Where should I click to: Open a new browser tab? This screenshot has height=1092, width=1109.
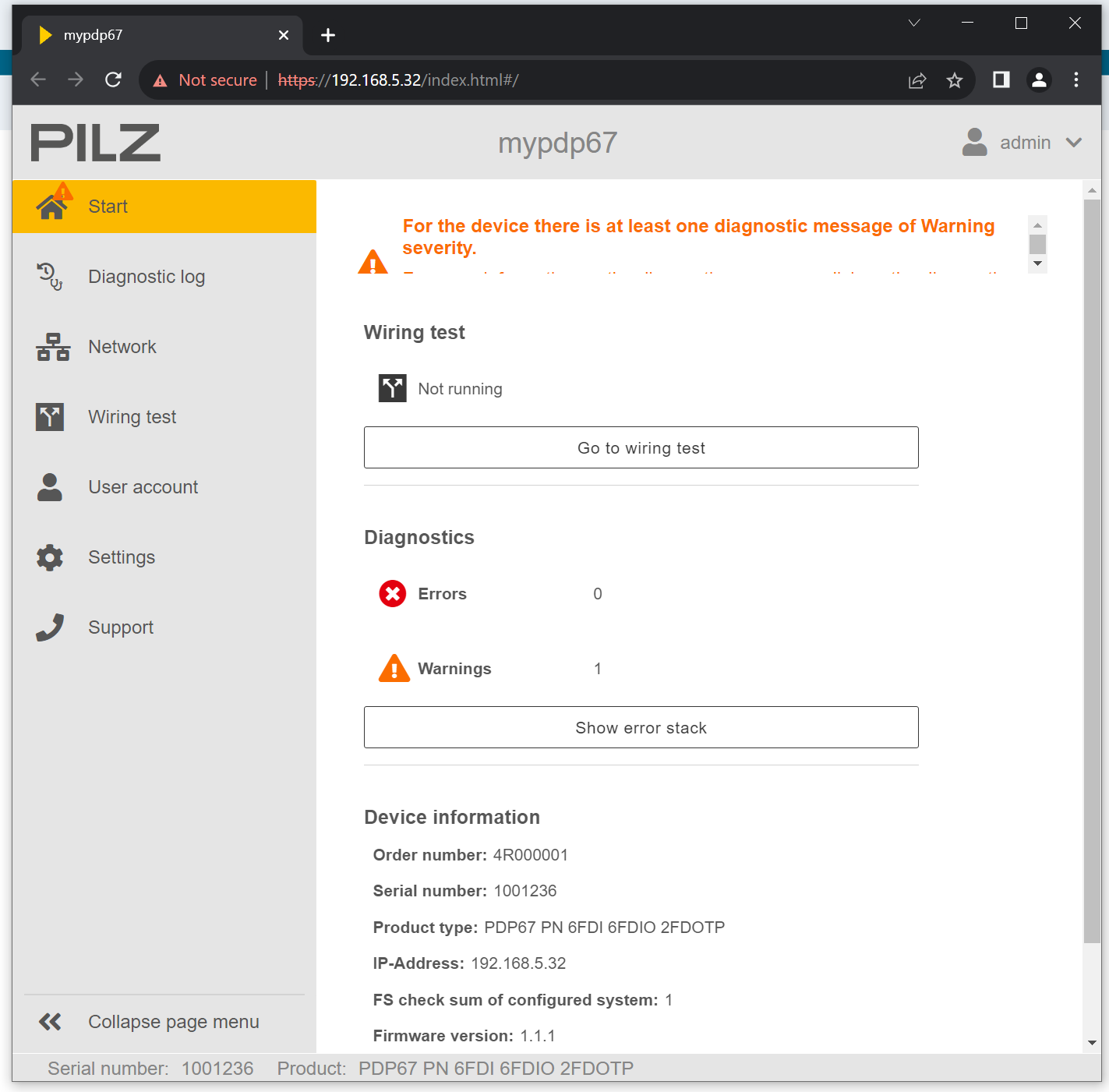pos(328,35)
